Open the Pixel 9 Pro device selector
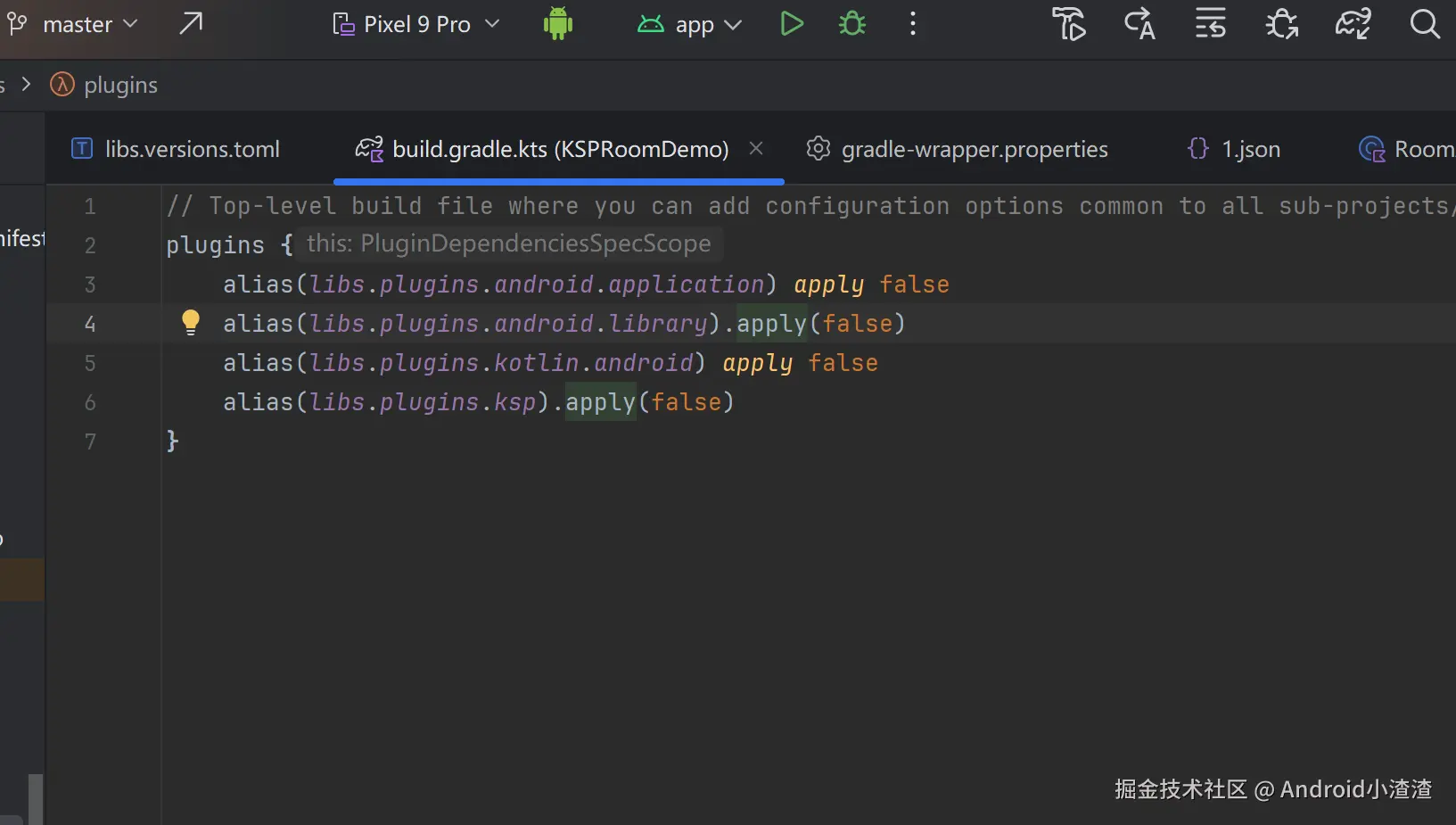The width and height of the screenshot is (1456, 825). (x=415, y=24)
